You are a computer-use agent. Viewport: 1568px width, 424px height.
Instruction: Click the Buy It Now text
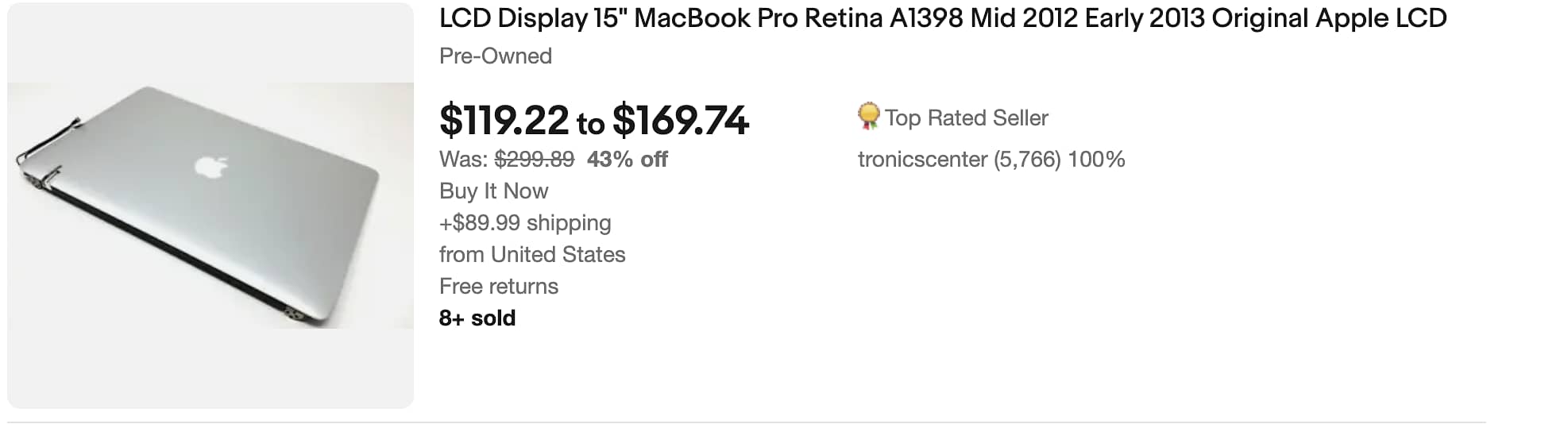point(493,191)
